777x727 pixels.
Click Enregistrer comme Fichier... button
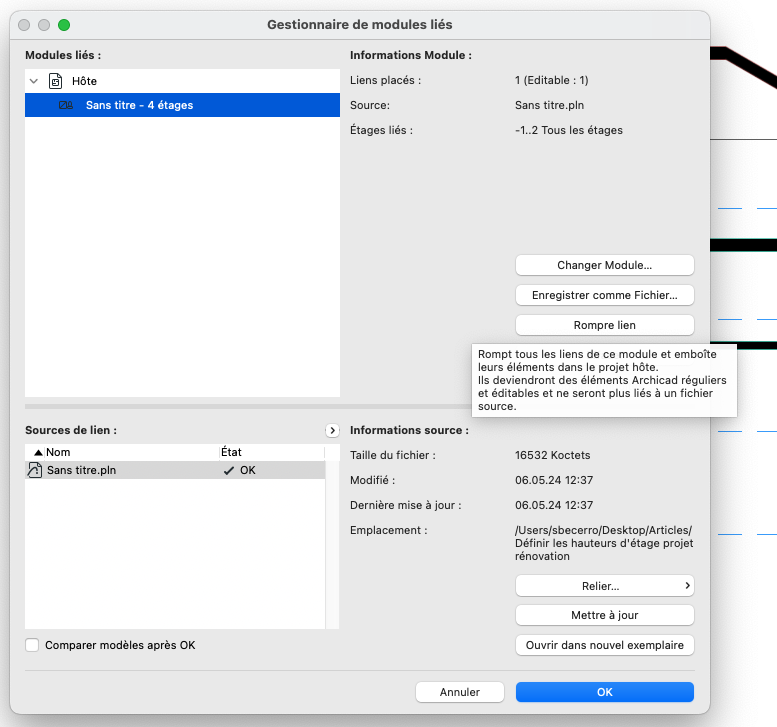605,295
